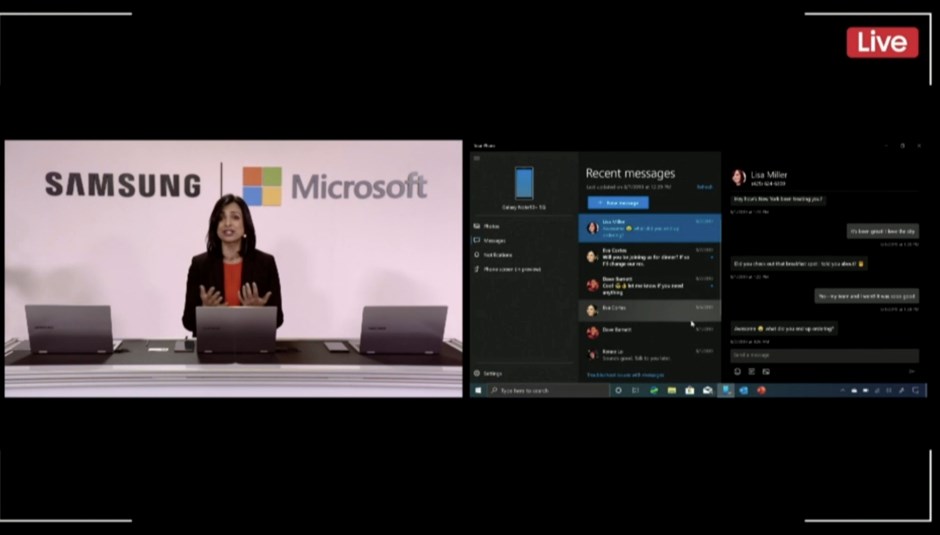Click the send message arrow
This screenshot has height=535, width=940.
(x=911, y=371)
